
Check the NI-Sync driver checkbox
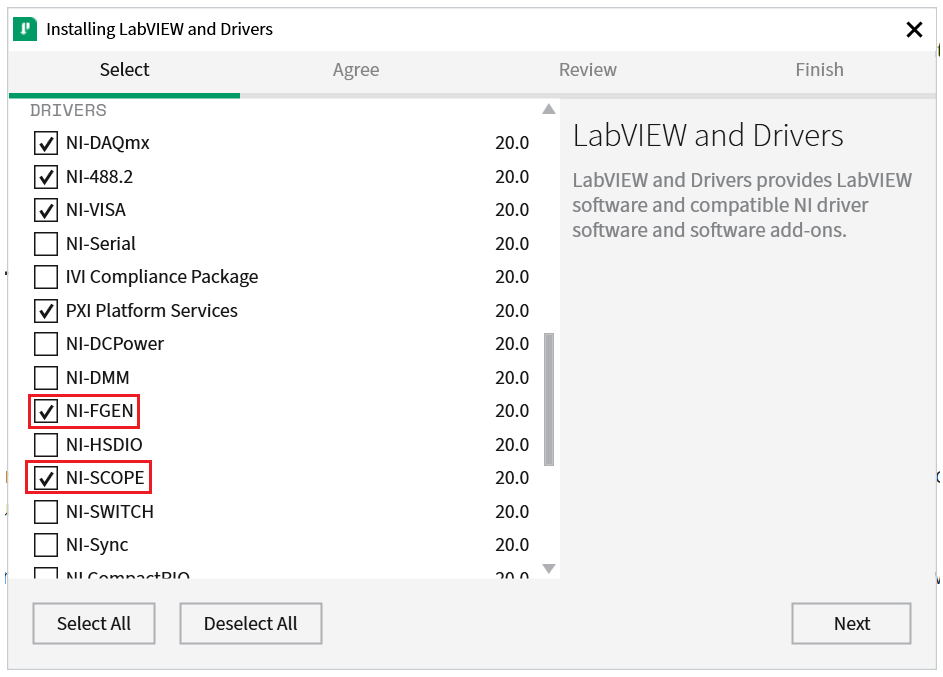coord(46,545)
